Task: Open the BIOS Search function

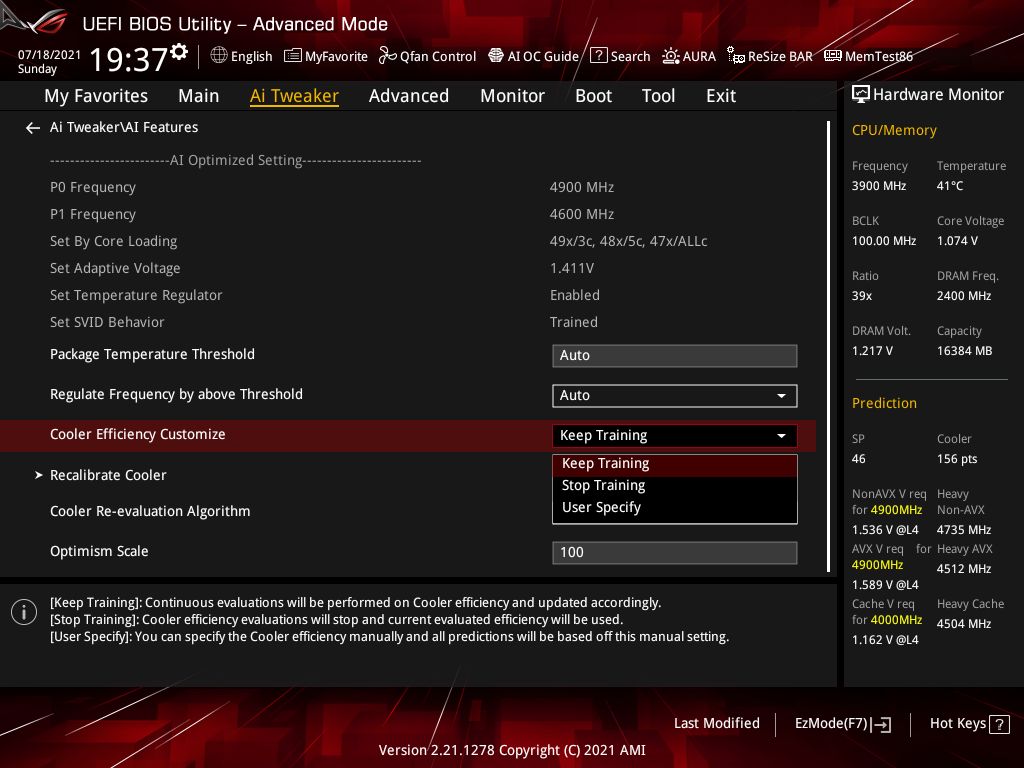Action: [620, 56]
